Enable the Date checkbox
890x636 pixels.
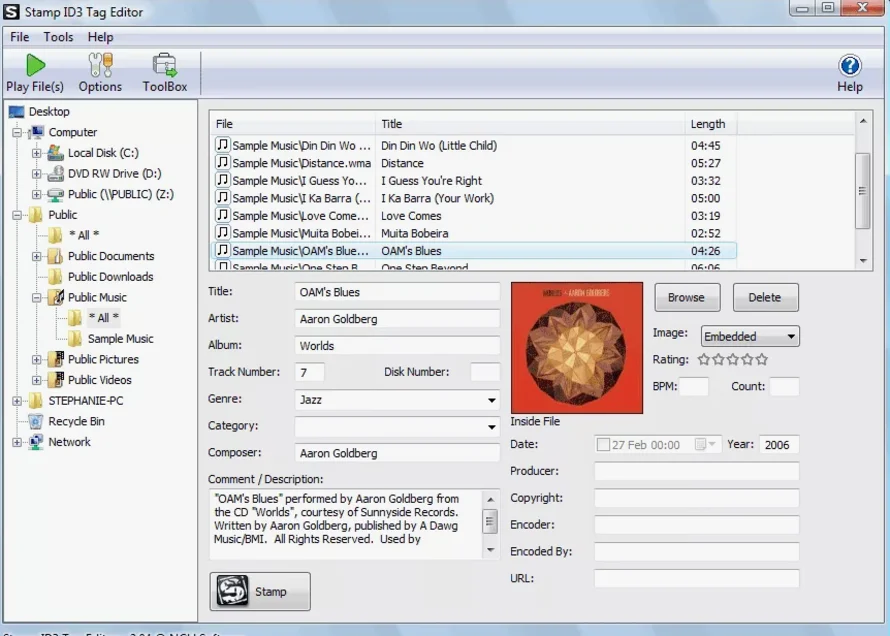pos(603,445)
